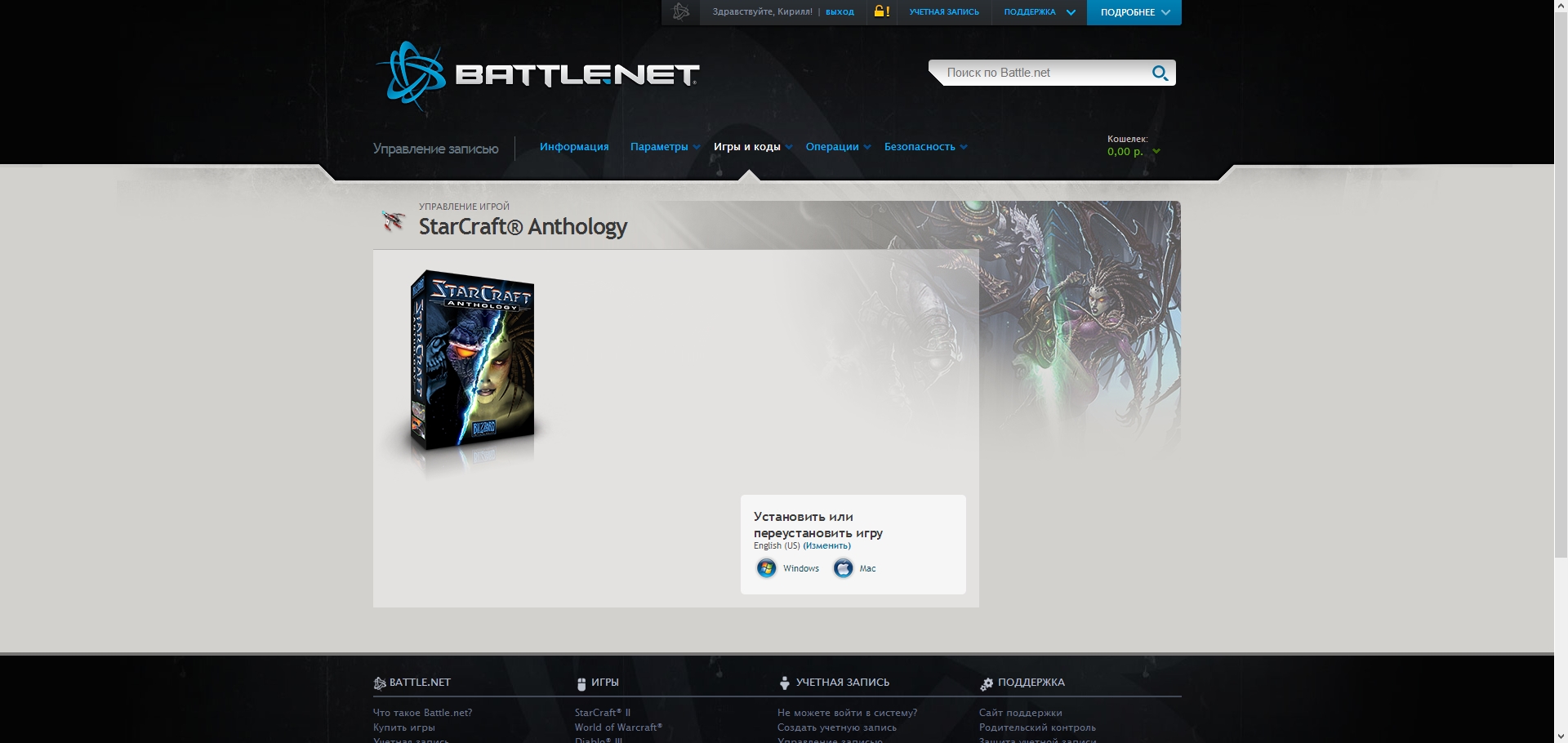The height and width of the screenshot is (743, 1568).
Task: Click the 0,00 р. wallet balance
Action: (1125, 152)
